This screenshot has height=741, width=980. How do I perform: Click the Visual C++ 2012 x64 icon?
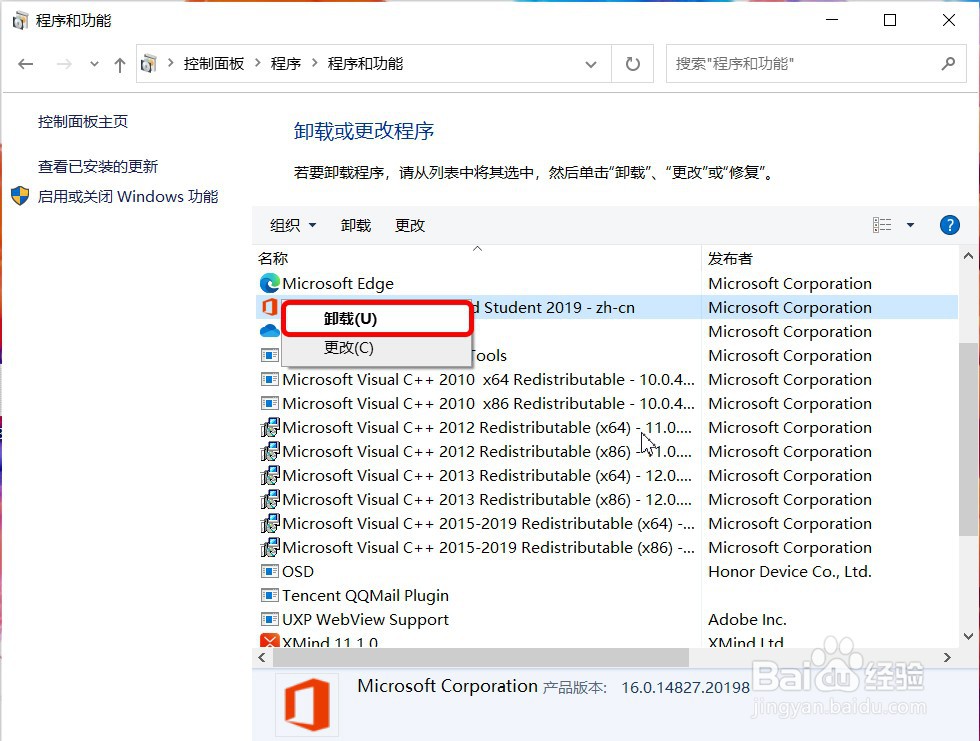click(269, 428)
